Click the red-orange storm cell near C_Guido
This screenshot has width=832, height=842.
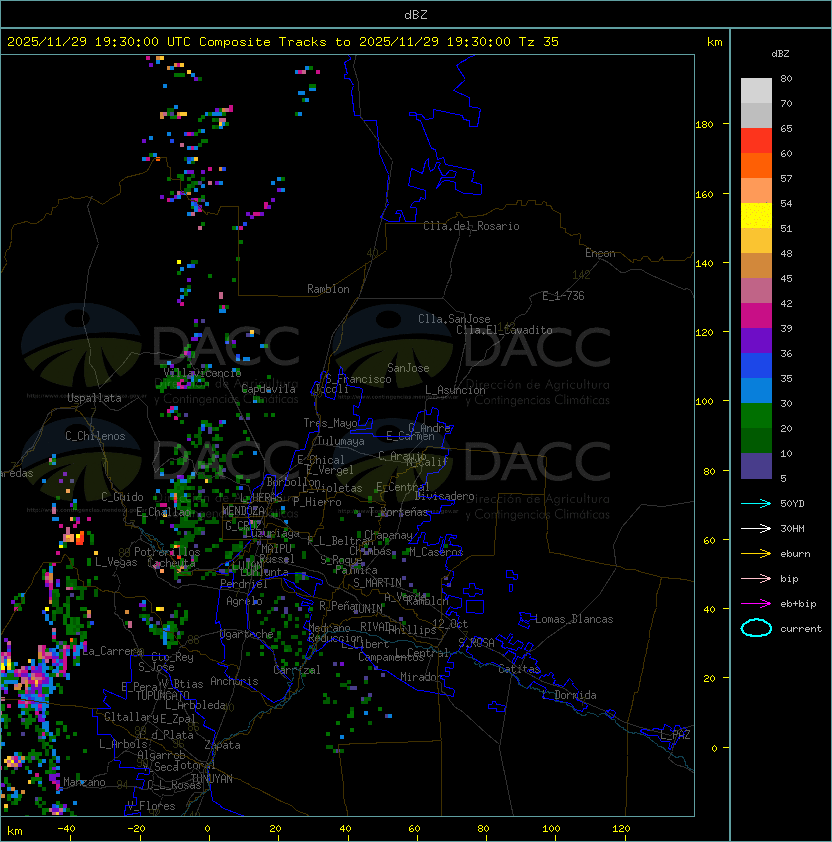coord(79,538)
